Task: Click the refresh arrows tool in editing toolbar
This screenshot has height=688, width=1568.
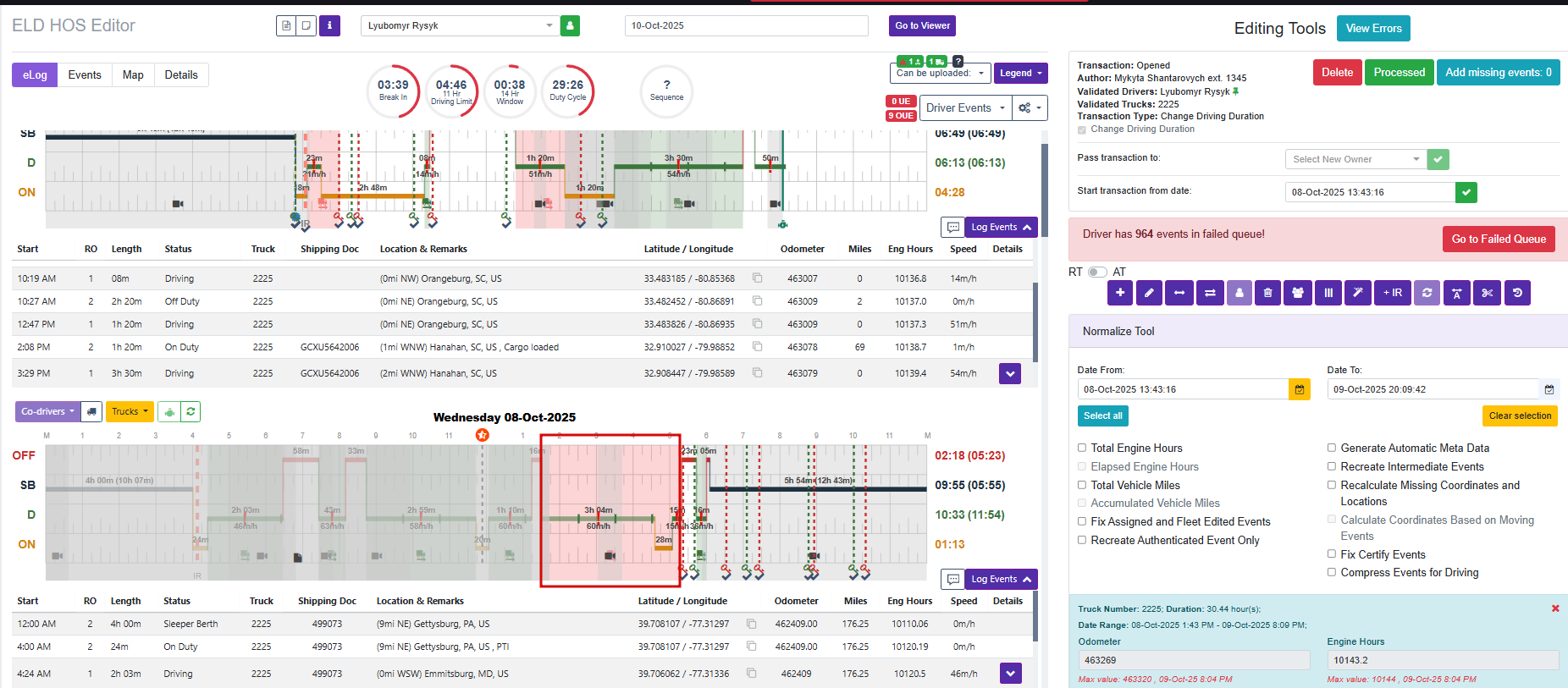Action: (x=1427, y=293)
